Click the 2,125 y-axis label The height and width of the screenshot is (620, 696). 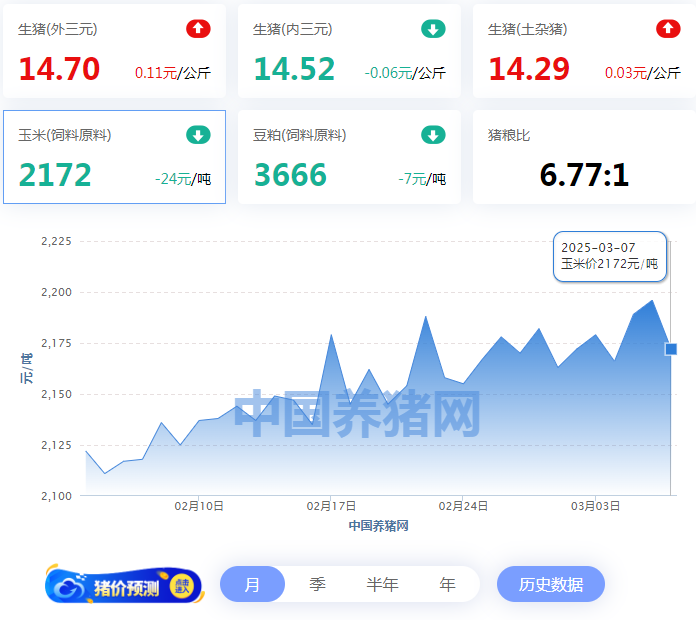[56, 445]
